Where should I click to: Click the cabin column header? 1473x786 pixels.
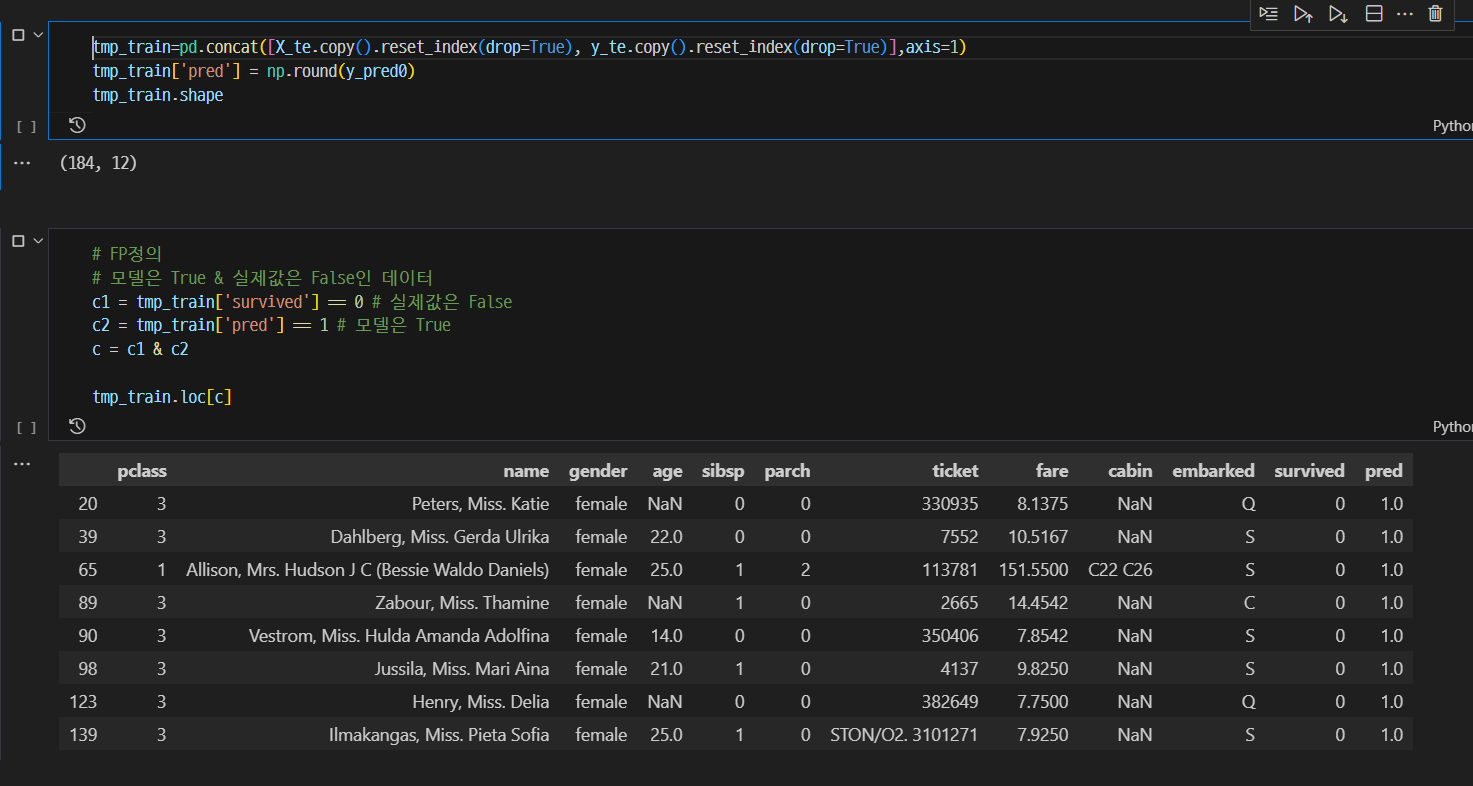coord(1130,471)
